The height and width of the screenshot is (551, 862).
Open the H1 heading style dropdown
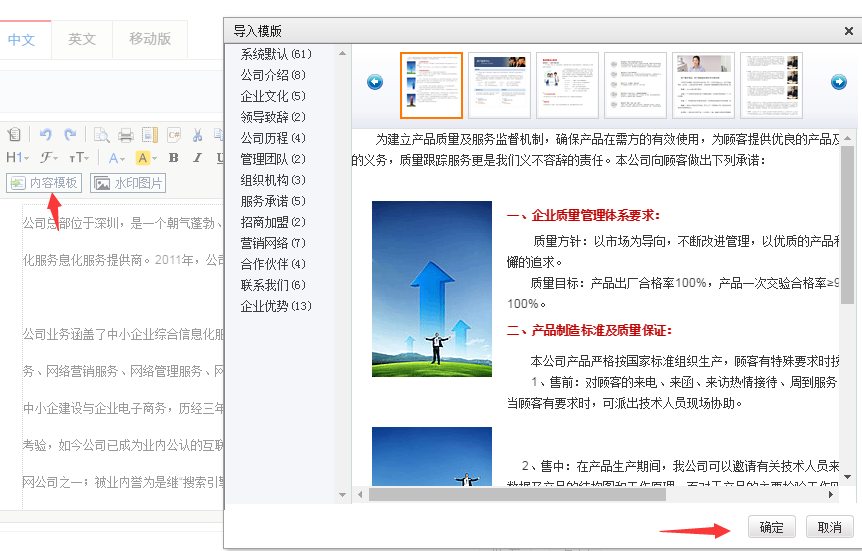(17, 158)
